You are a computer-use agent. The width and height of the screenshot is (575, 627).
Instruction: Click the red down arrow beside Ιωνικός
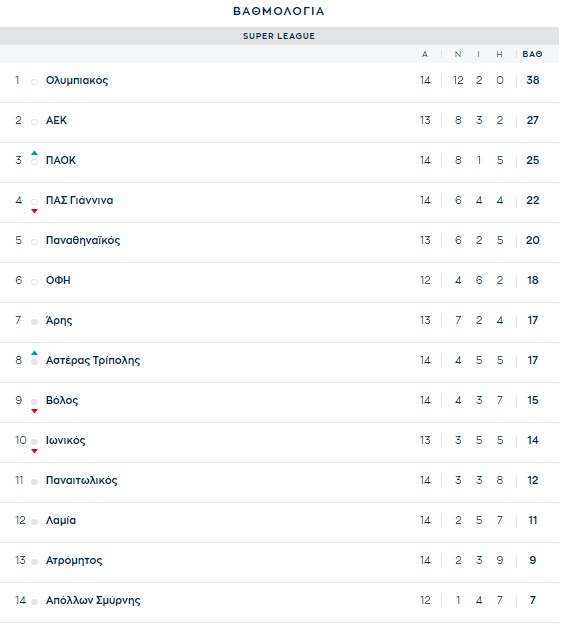click(34, 451)
